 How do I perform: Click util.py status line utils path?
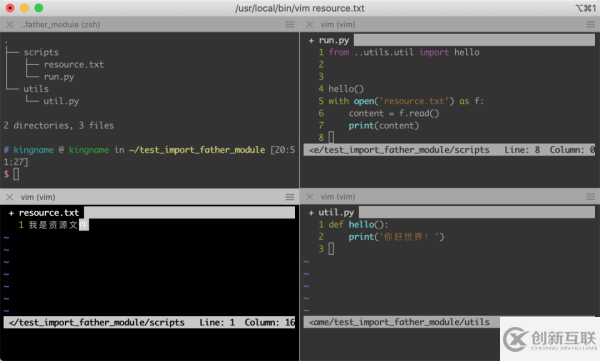point(399,322)
